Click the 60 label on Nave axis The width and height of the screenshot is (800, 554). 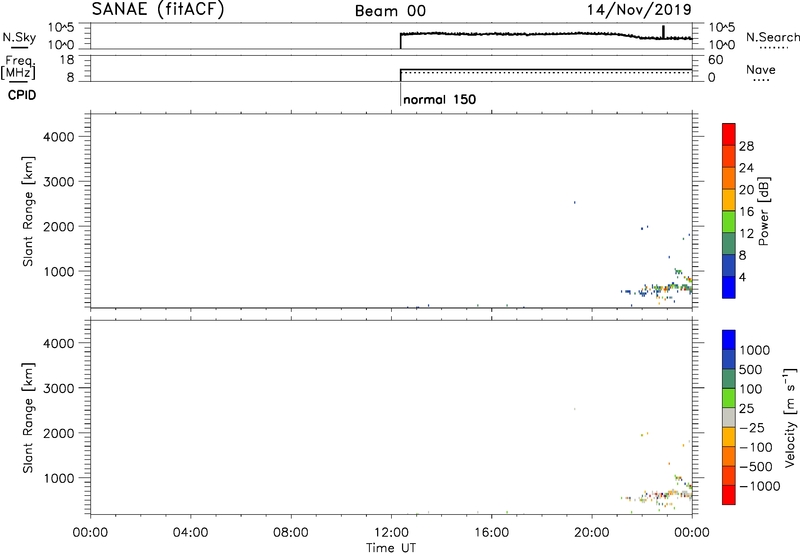click(715, 60)
